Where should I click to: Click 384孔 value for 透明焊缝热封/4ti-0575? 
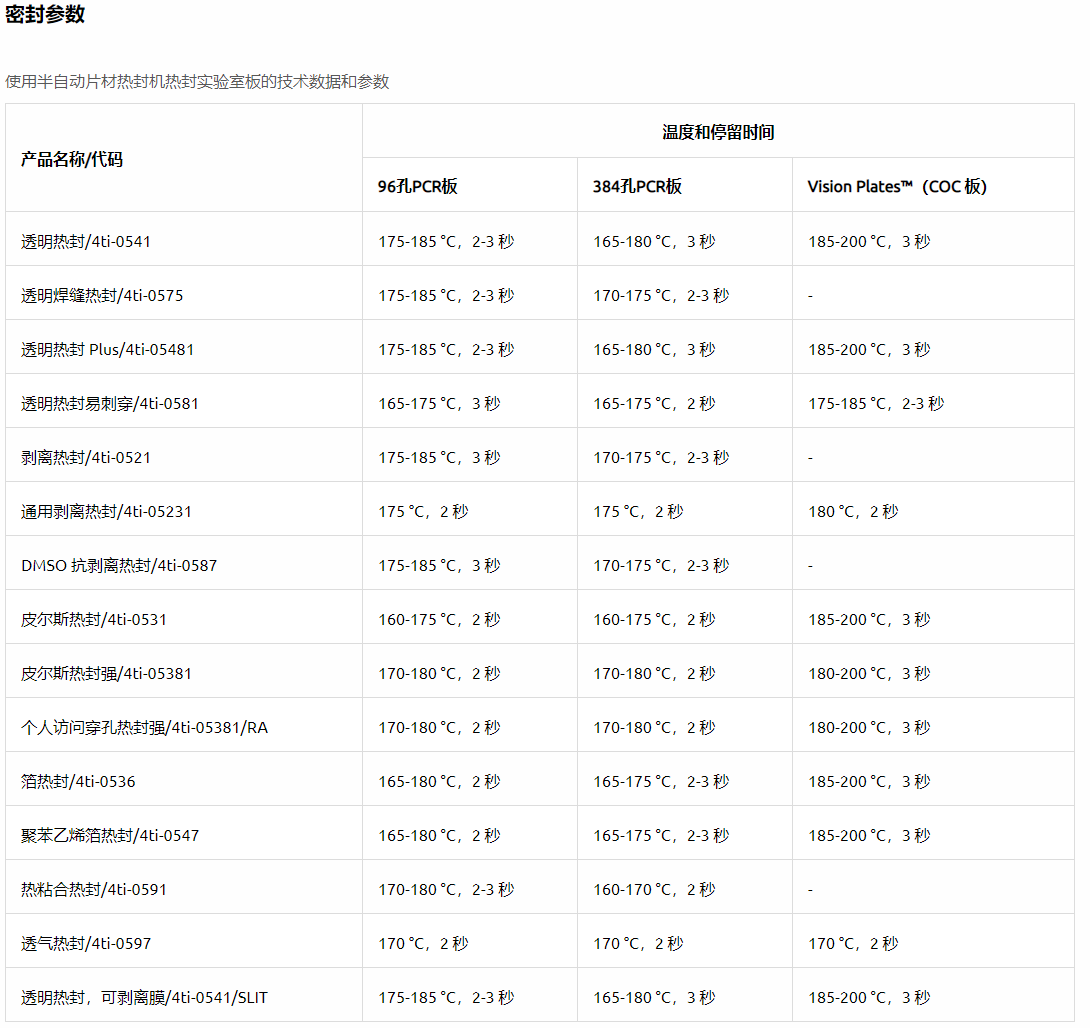(x=661, y=295)
